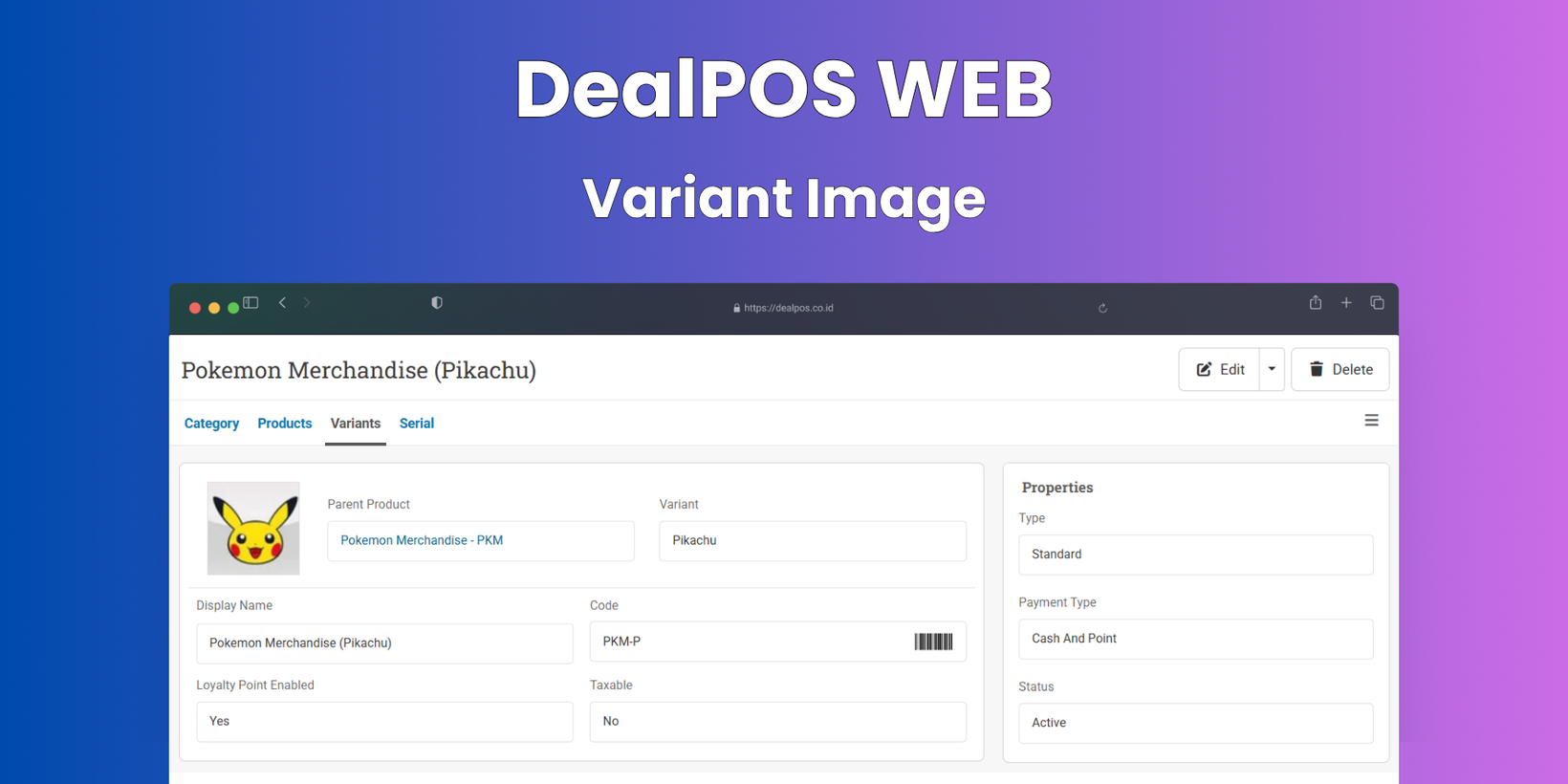Click the Status label

tap(1036, 686)
